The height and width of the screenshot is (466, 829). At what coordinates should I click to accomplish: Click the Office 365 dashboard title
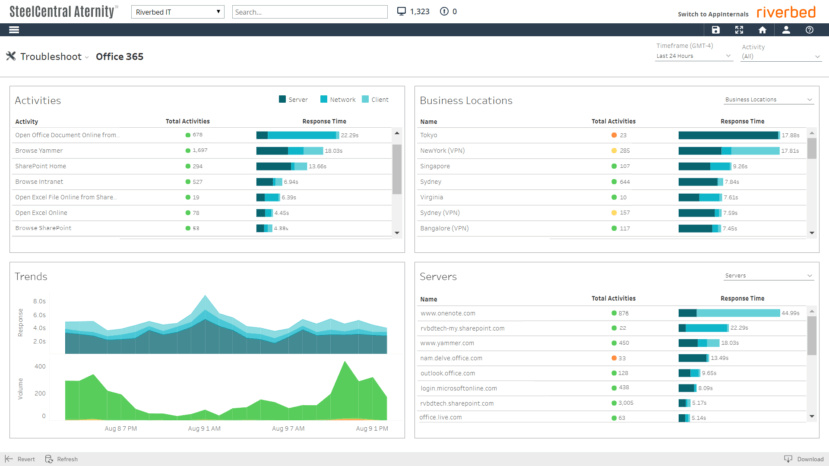pyautogui.click(x=119, y=57)
